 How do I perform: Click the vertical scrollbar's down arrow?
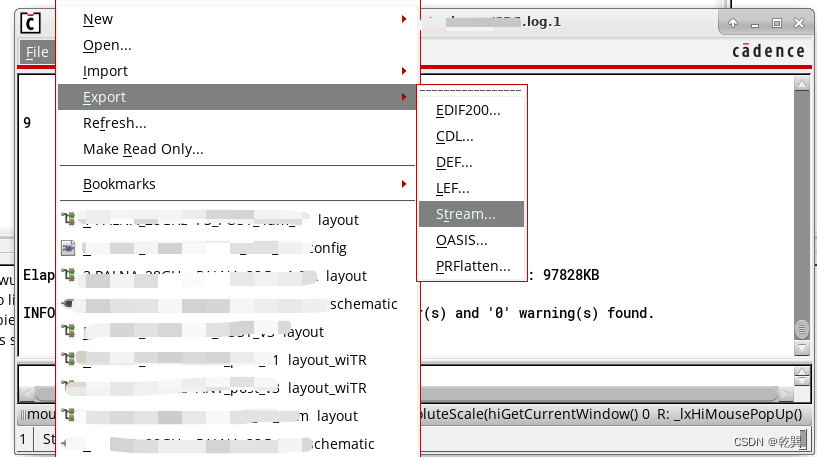[x=801, y=346]
